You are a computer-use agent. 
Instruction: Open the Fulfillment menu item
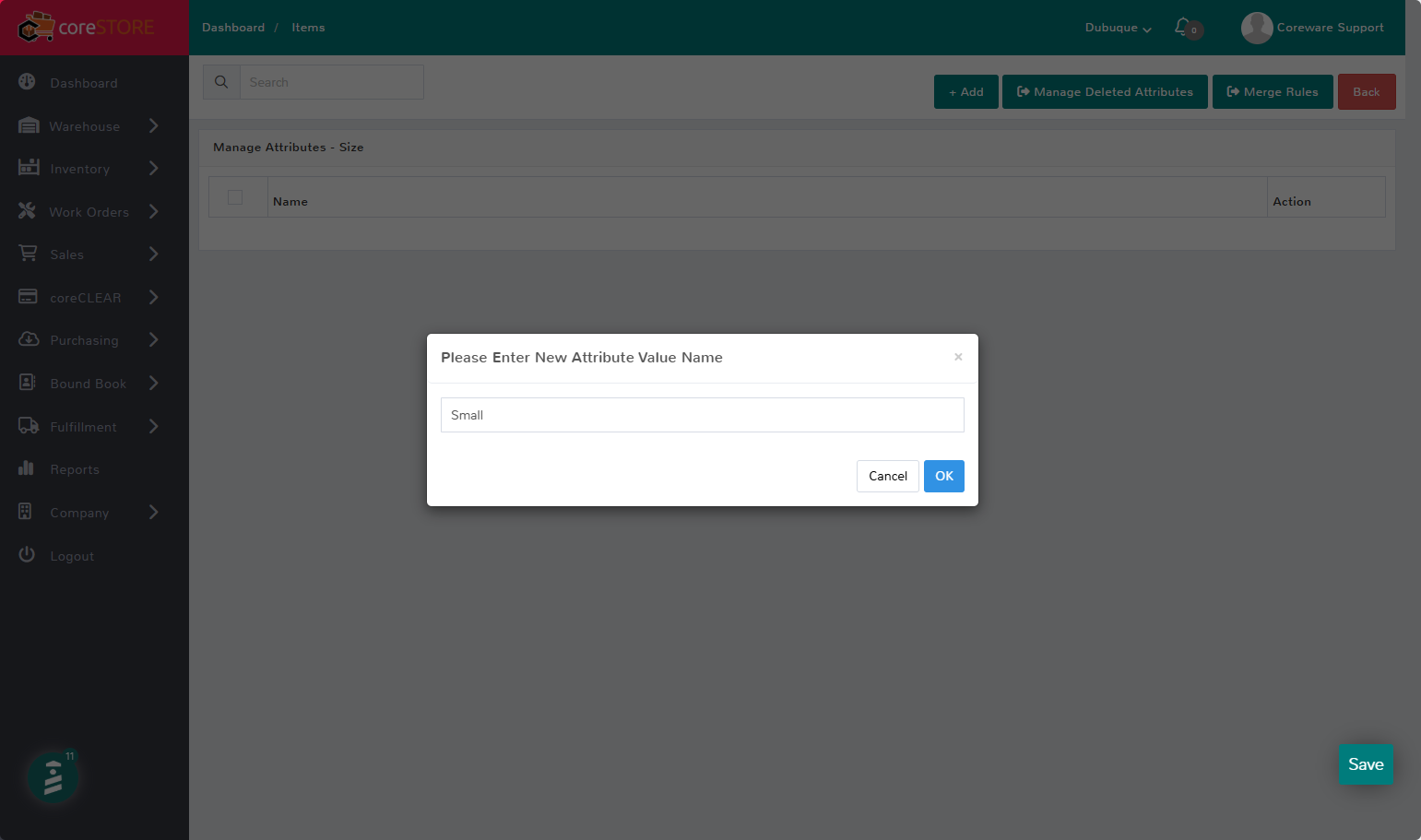pyautogui.click(x=83, y=427)
